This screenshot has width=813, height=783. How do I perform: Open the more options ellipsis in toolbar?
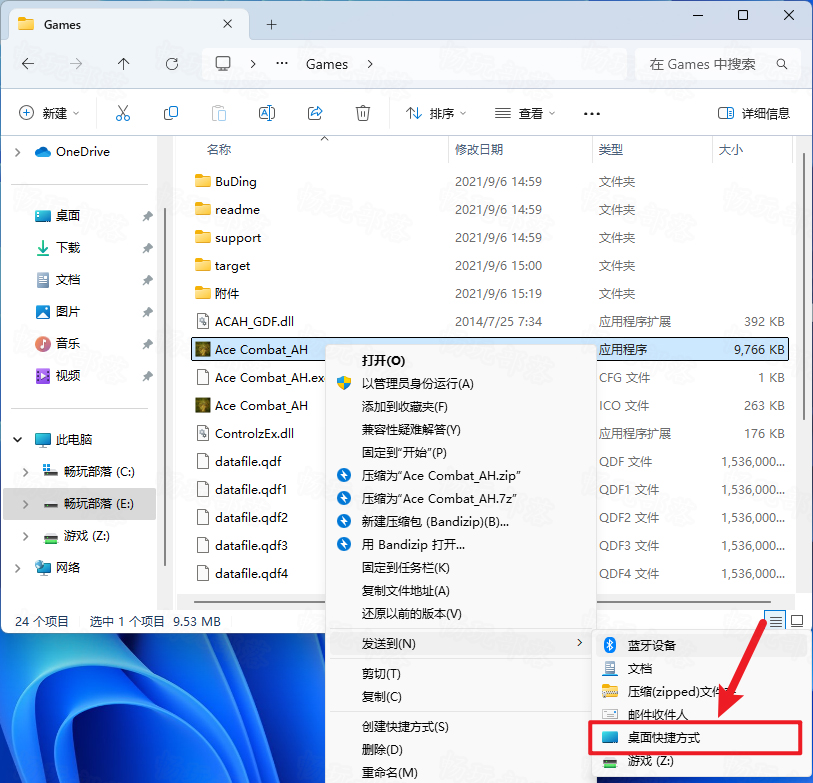(592, 114)
